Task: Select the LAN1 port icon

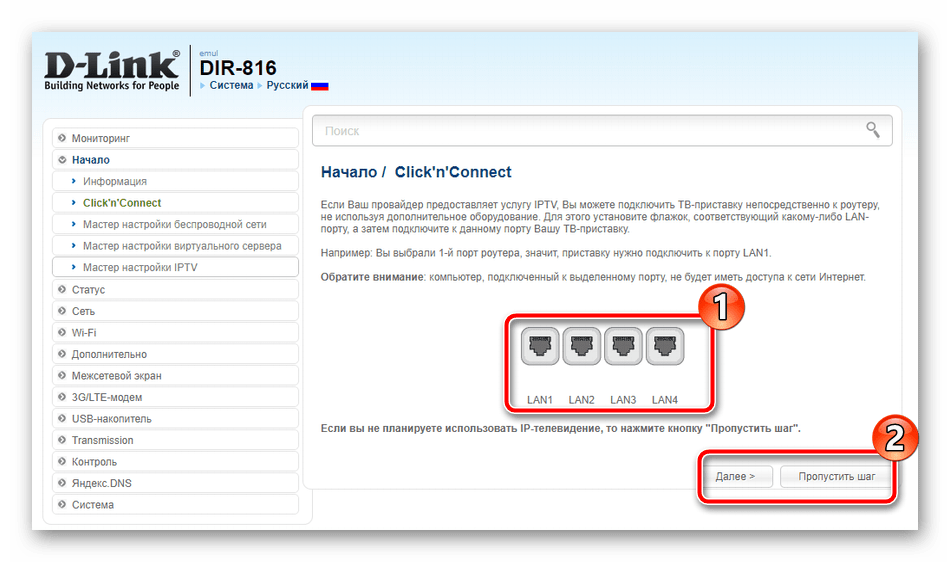Action: coord(540,346)
